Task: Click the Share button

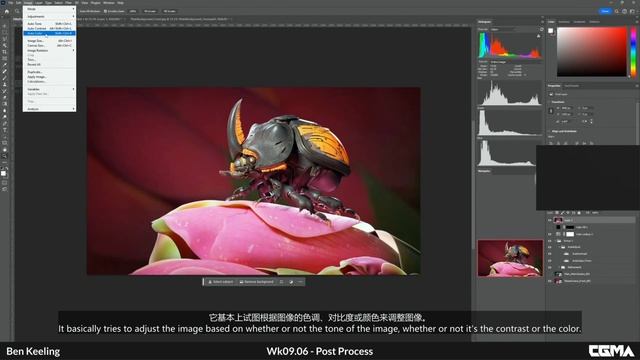Action: click(x=605, y=11)
